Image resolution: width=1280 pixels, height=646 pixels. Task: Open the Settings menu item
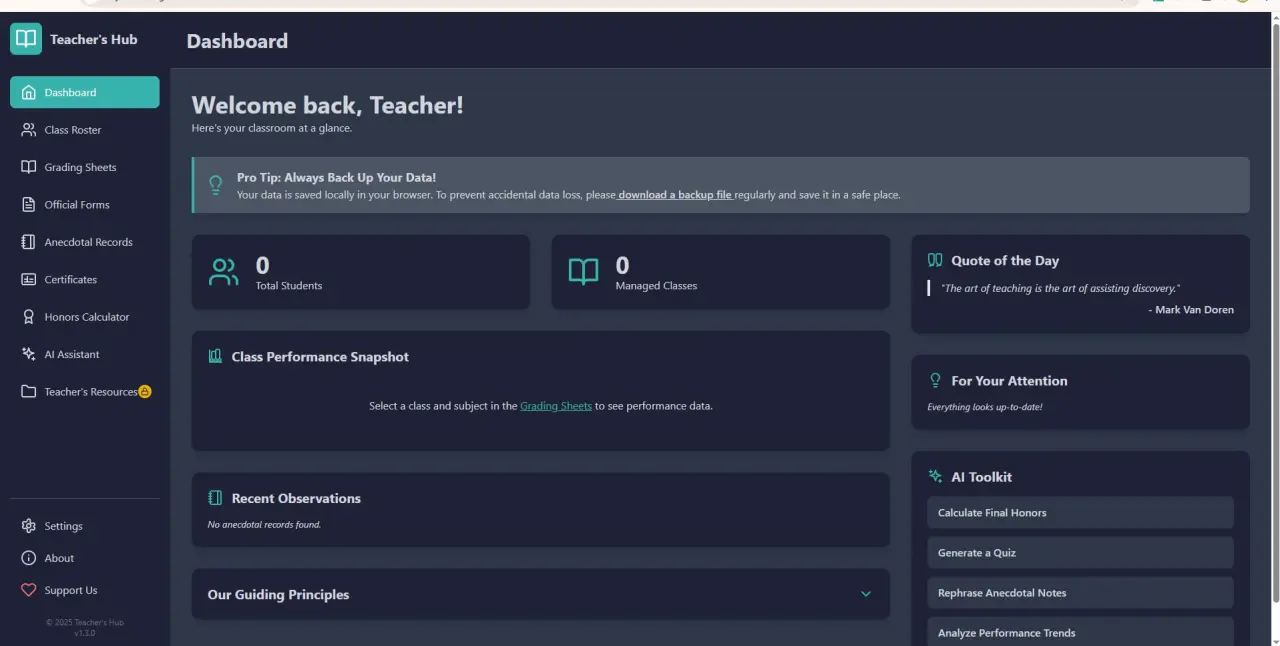coord(85,526)
